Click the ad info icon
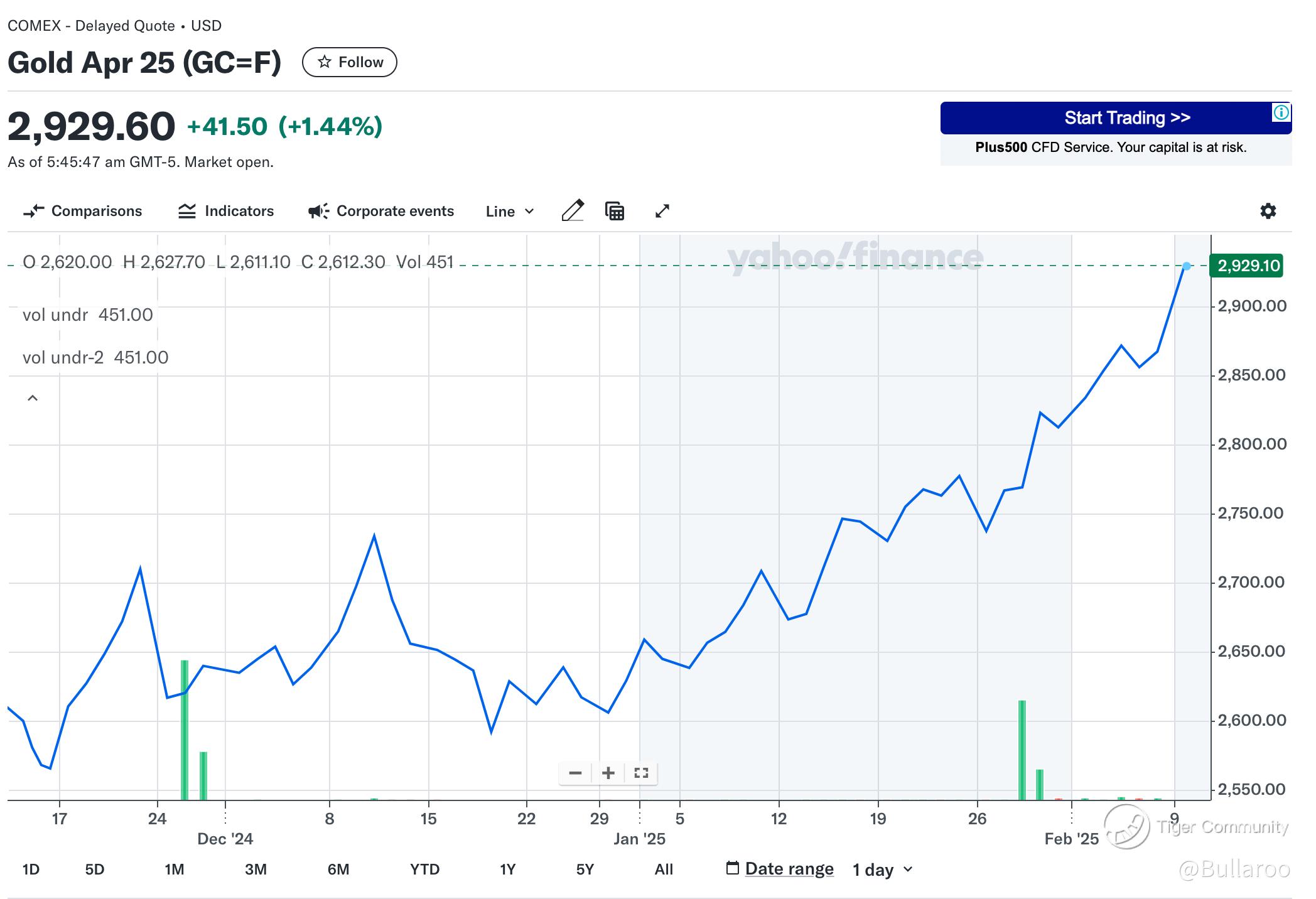 click(x=1281, y=112)
